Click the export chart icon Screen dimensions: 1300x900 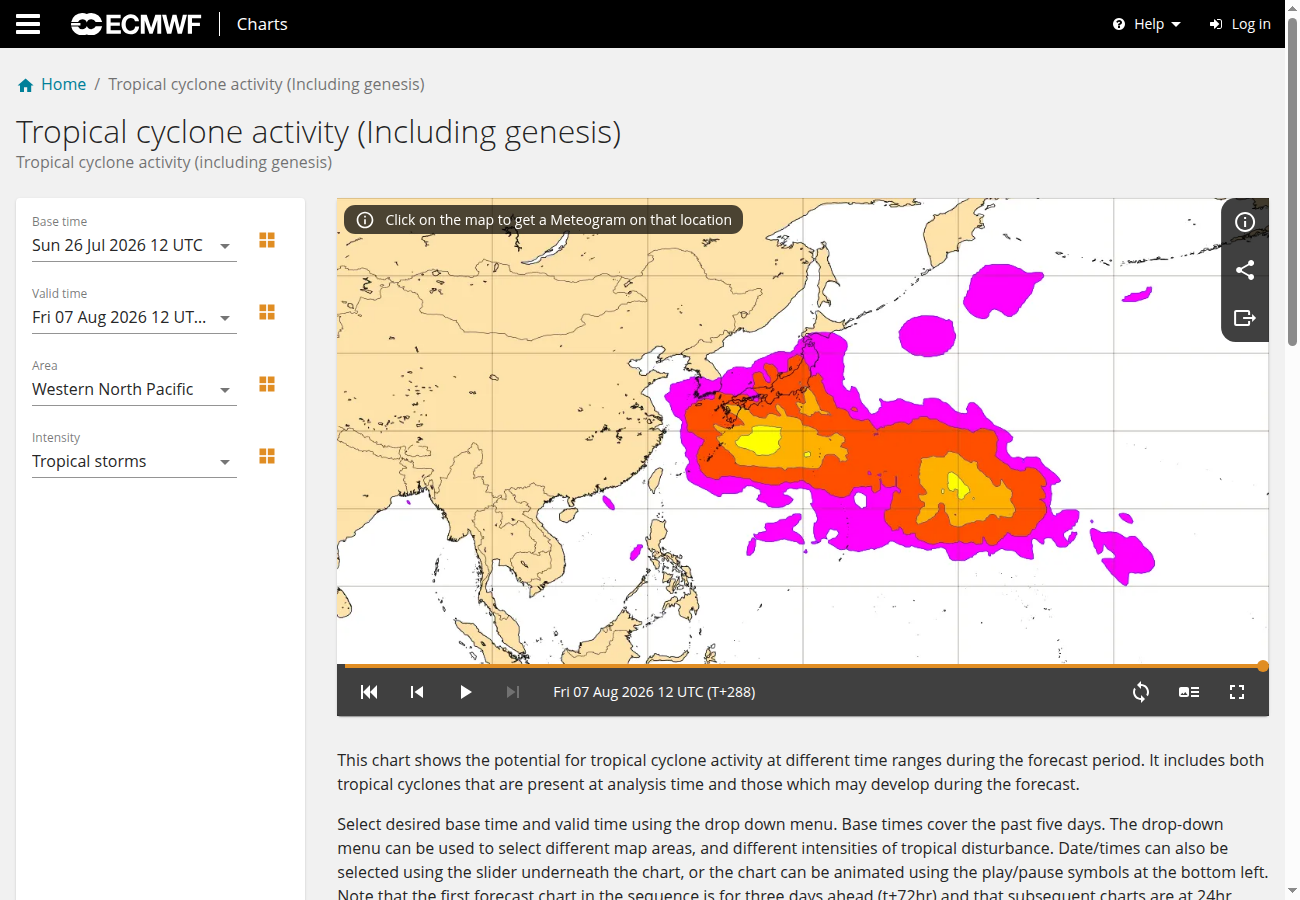1245,318
